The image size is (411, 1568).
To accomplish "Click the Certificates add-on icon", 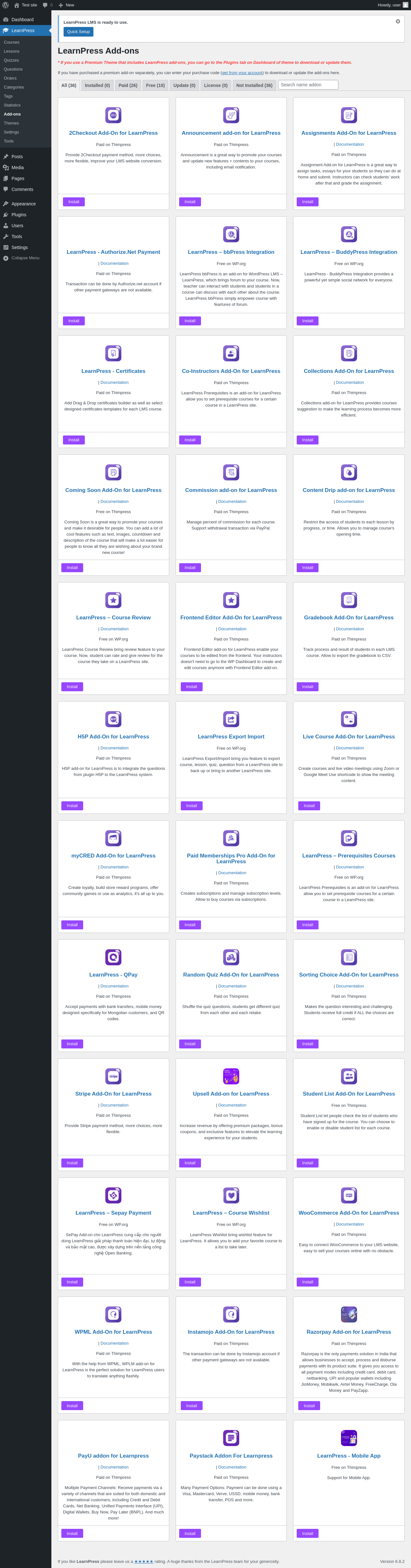I will 113,353.
